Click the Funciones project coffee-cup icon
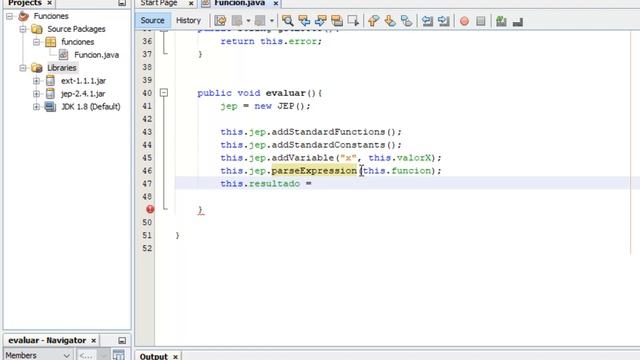The image size is (640, 360). pos(24,16)
